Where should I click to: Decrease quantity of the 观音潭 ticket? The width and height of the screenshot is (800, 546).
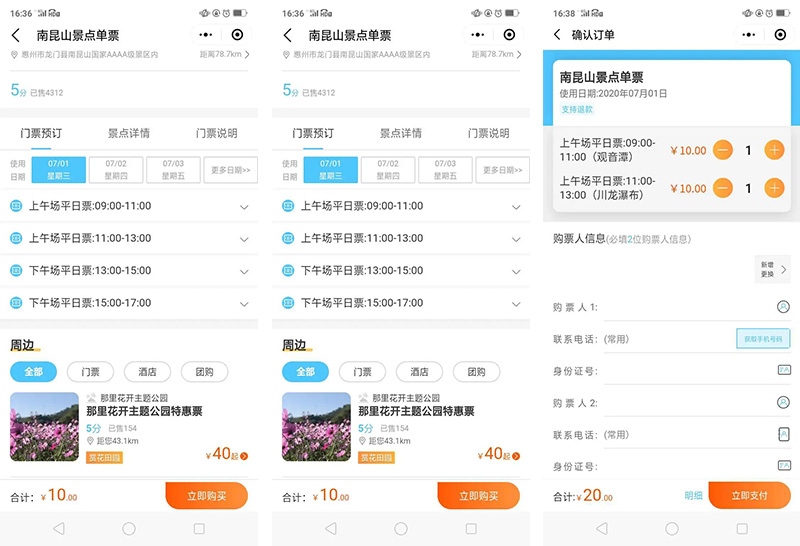(723, 150)
